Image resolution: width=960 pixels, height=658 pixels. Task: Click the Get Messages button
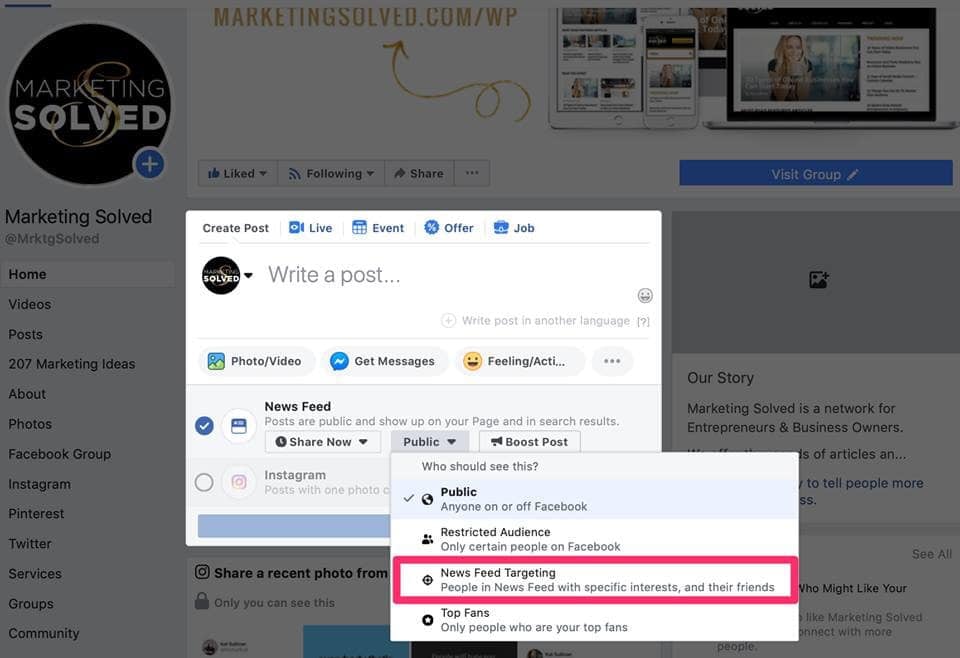click(x=384, y=361)
